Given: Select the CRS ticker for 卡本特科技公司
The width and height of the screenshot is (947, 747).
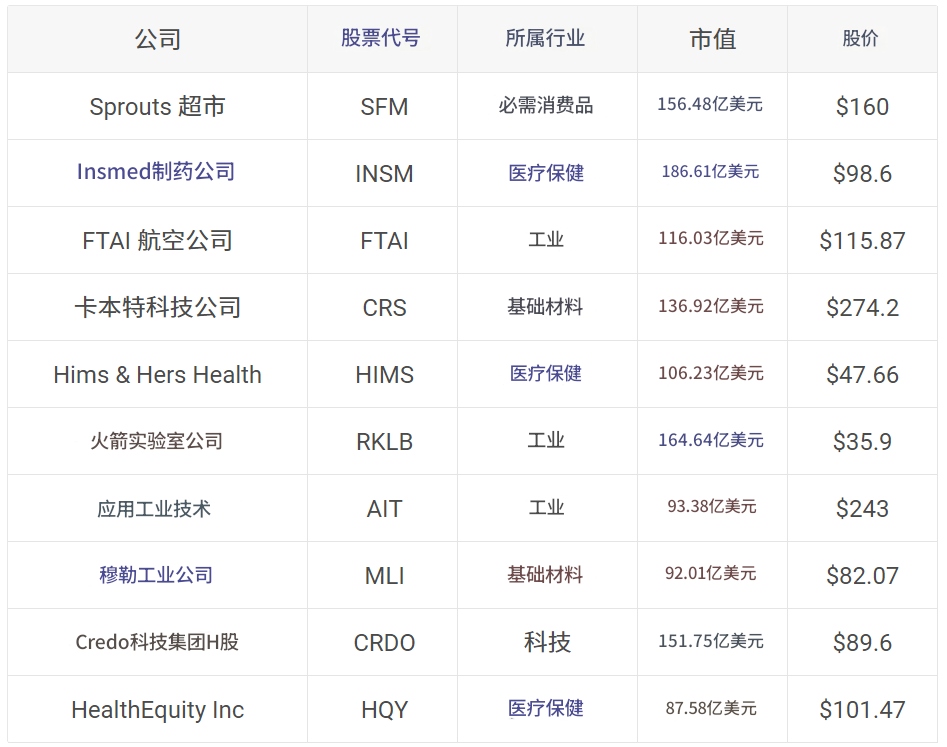Looking at the screenshot, I should pyautogui.click(x=382, y=306).
